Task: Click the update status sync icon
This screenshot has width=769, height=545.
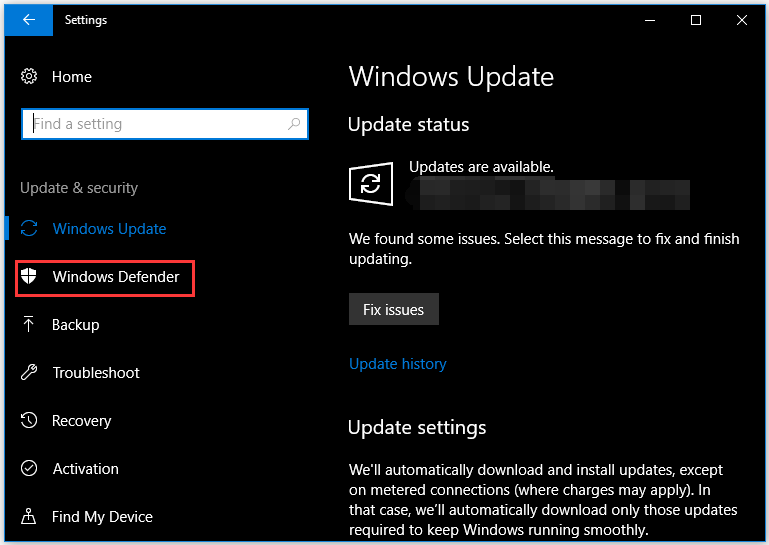Action: tap(371, 184)
